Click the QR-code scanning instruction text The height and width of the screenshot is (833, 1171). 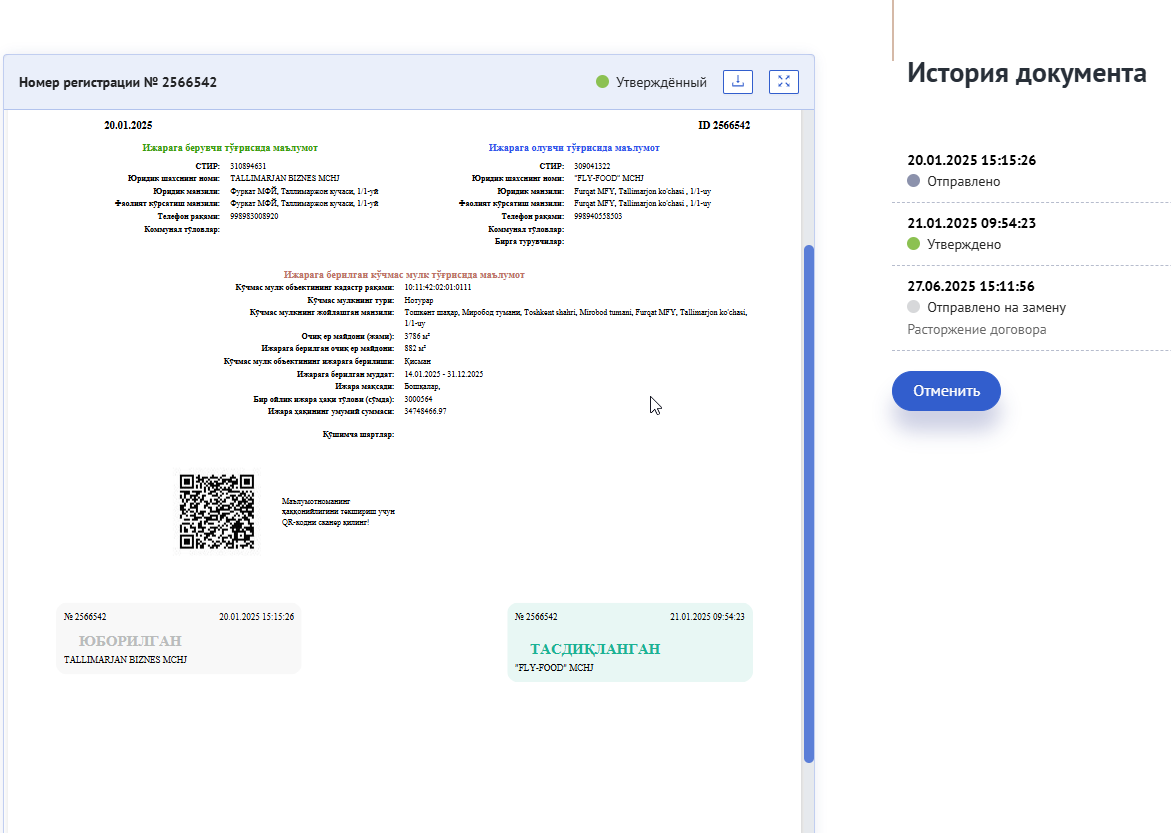click(x=338, y=512)
